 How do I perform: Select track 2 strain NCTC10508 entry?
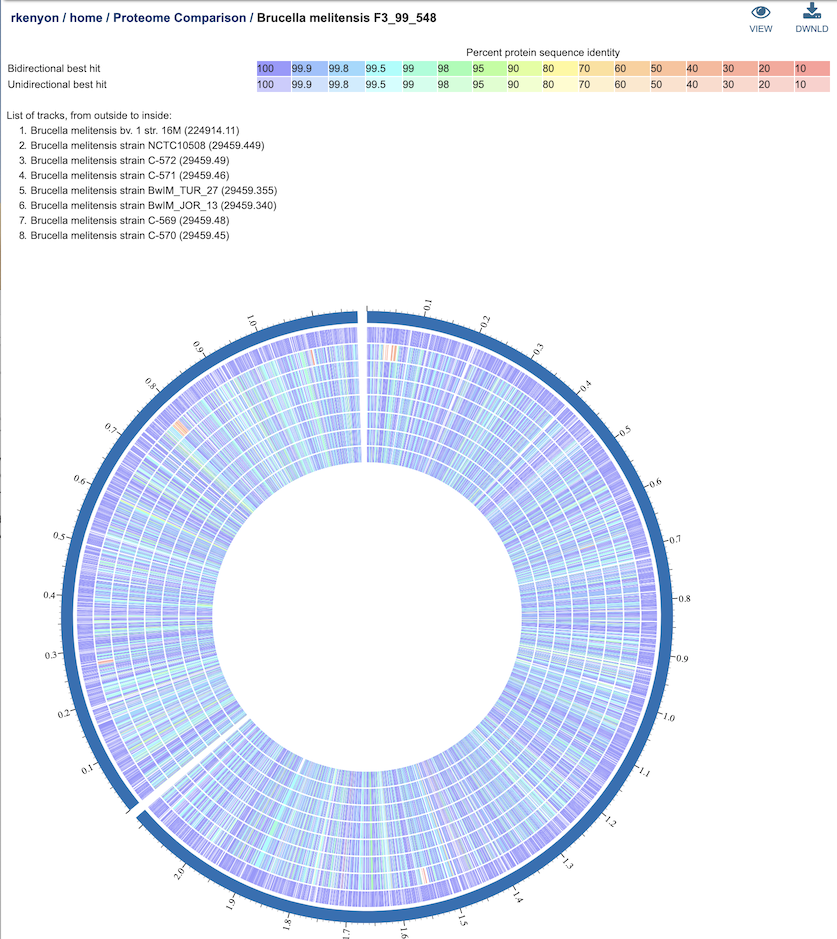click(x=147, y=146)
